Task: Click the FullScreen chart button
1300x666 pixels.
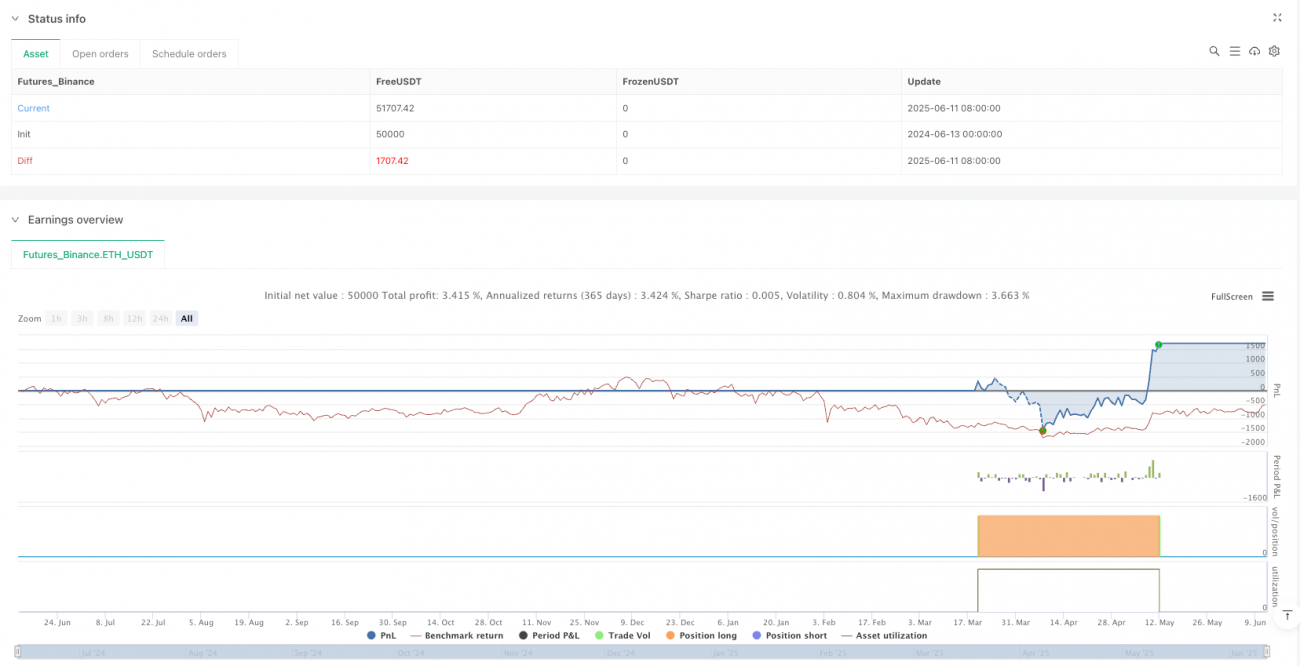Action: click(1231, 296)
